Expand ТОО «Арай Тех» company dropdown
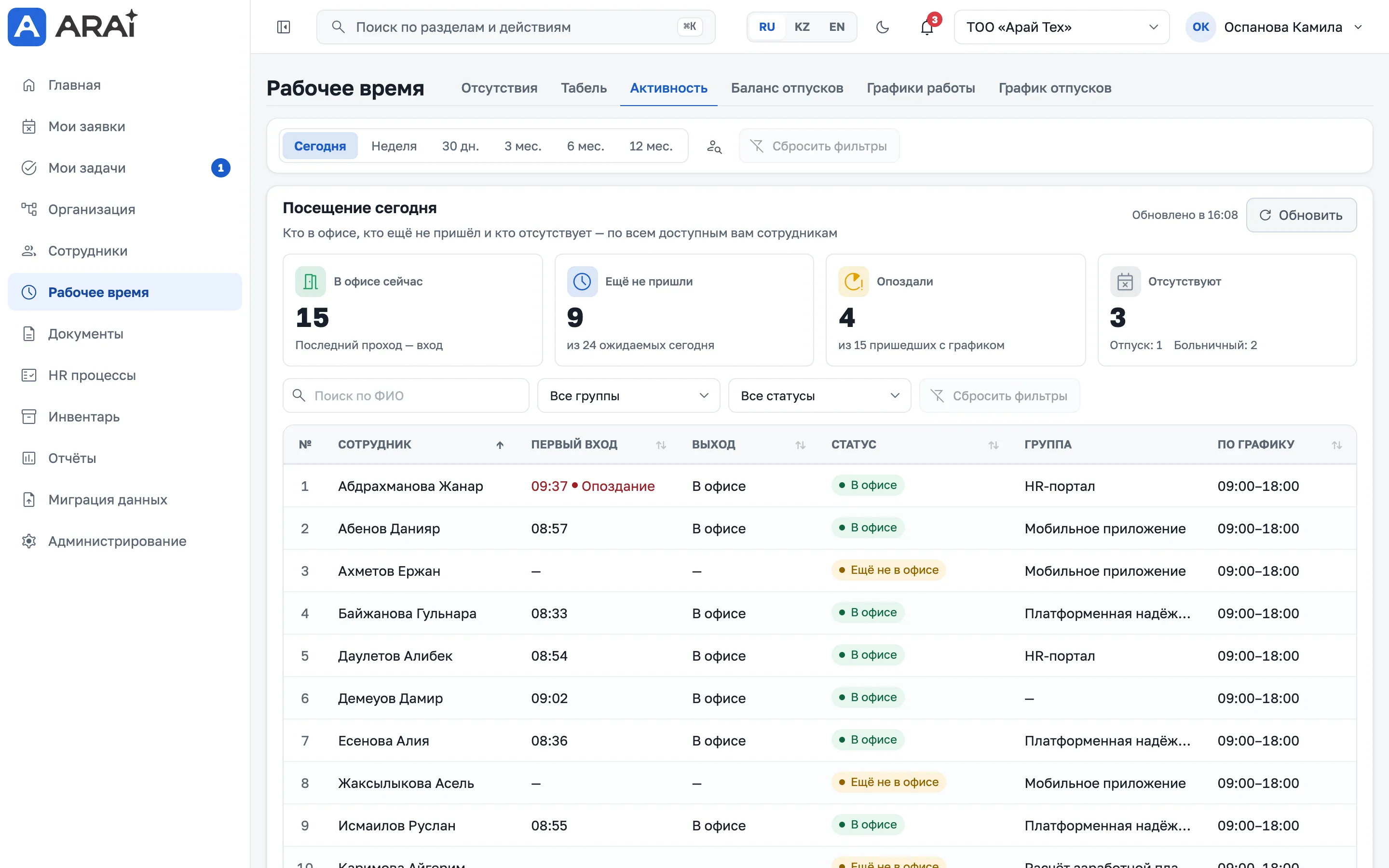The image size is (1389, 868). coord(1061,27)
